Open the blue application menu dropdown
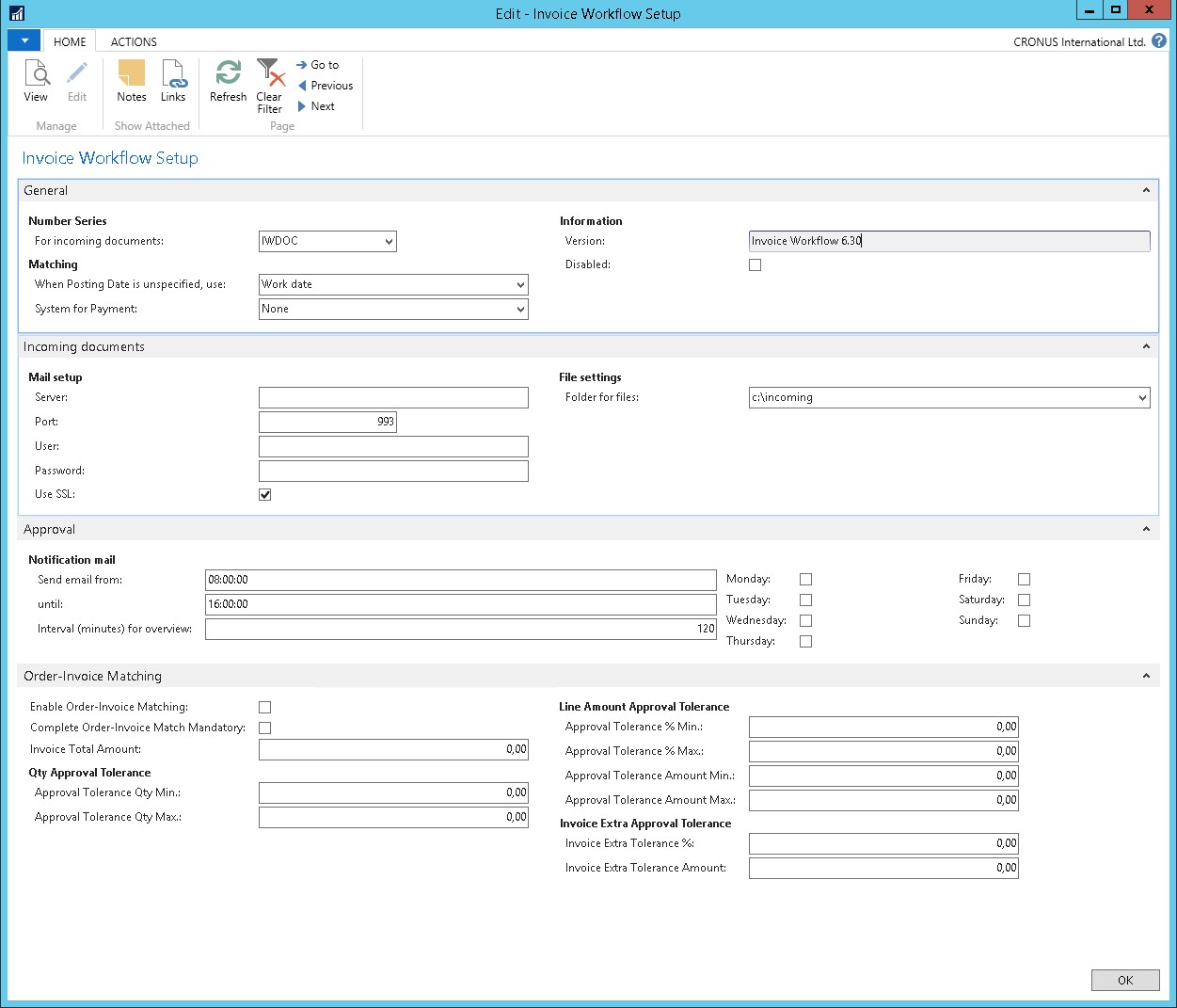Viewport: 1177px width, 1008px height. 24,40
